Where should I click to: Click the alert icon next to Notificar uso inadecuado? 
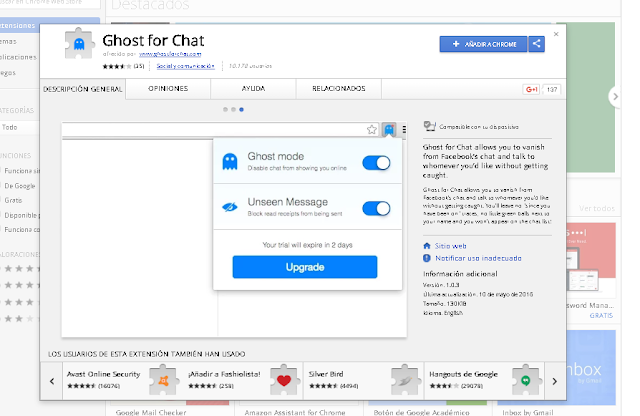pos(427,258)
